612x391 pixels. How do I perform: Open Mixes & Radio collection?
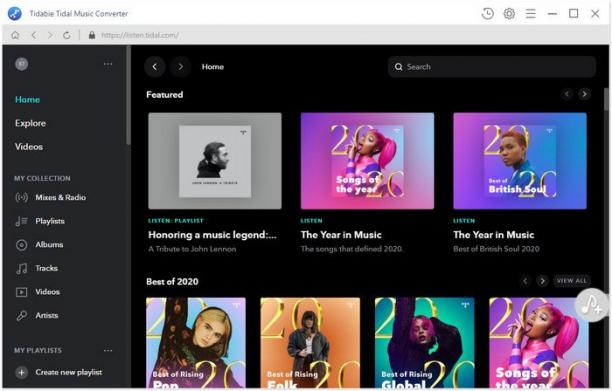pos(60,197)
